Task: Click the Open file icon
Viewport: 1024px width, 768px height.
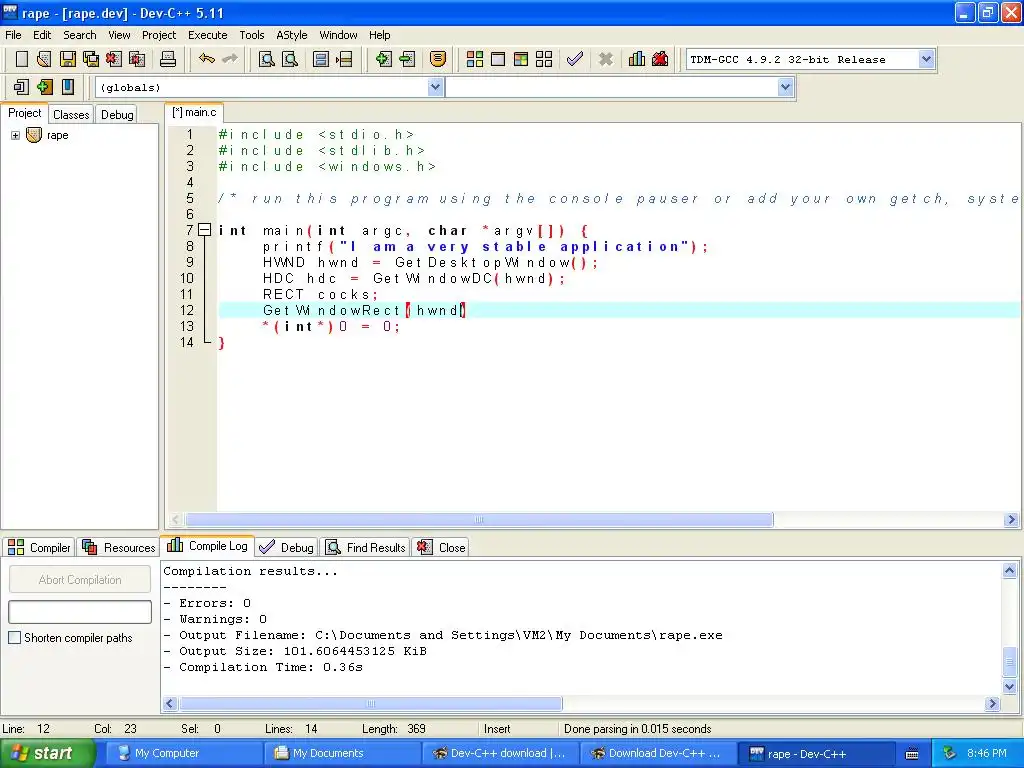Action: click(x=44, y=59)
